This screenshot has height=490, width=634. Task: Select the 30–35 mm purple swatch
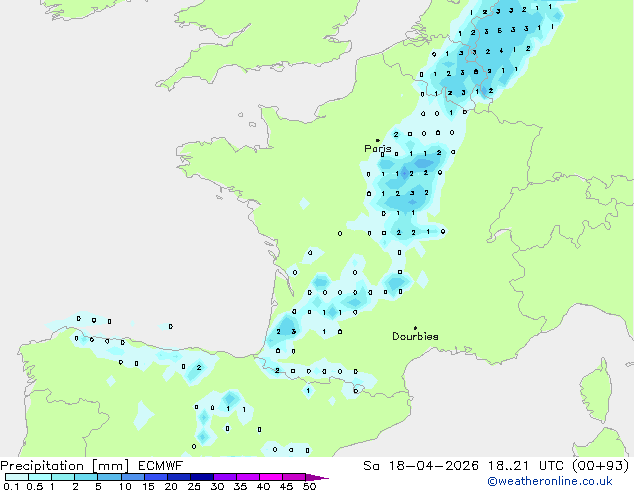[x=225, y=477]
